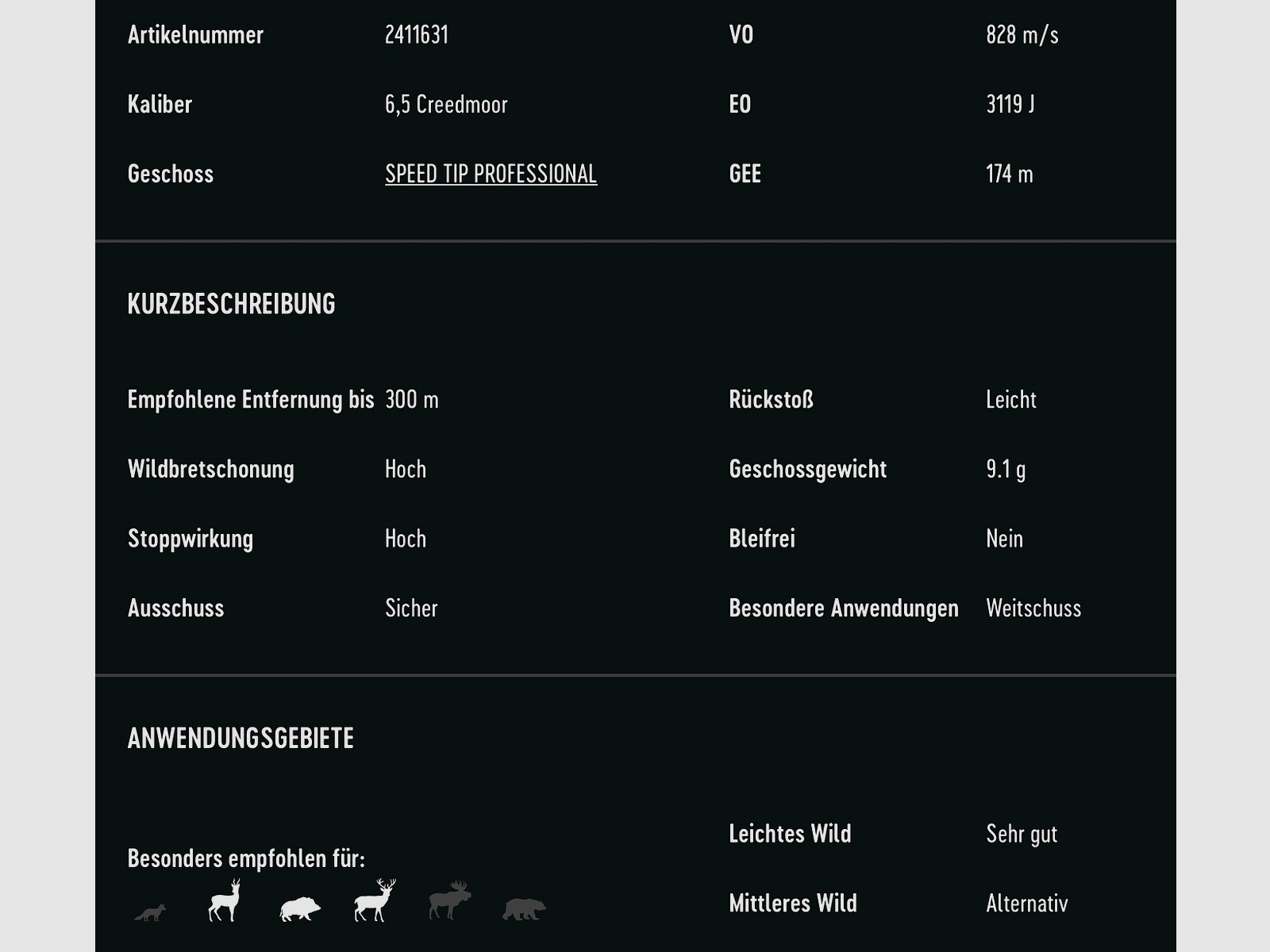
Task: Click the Weitschuss special application value
Action: click(x=1033, y=608)
